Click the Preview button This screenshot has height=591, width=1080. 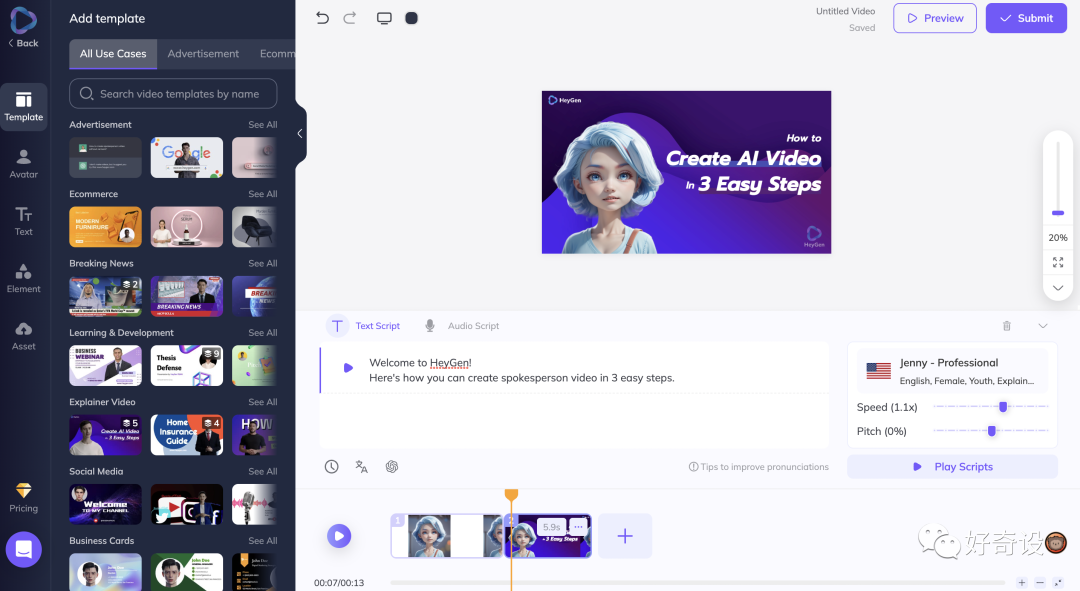935,18
